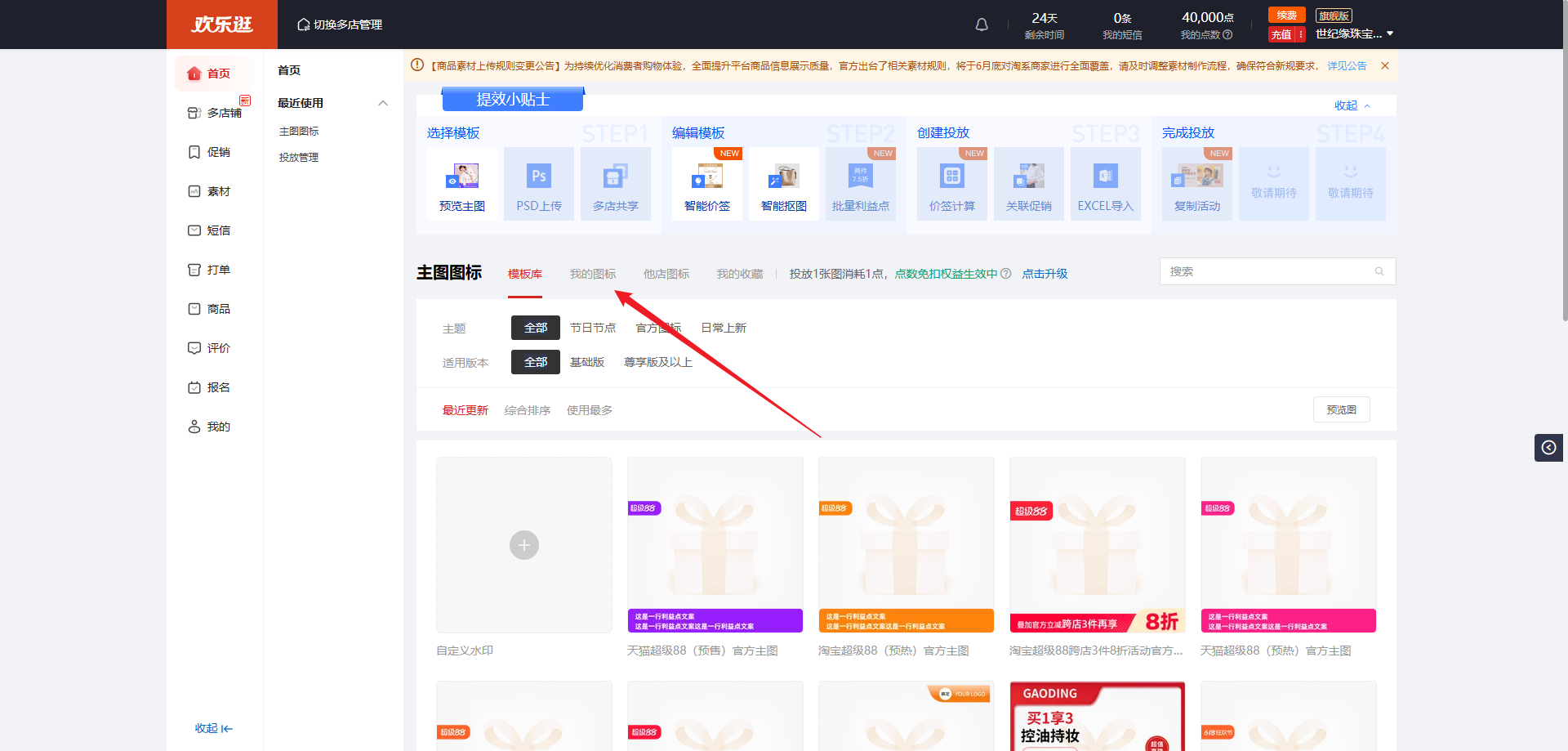Select the 节日节点 theme filter
The height and width of the screenshot is (751, 1568).
point(593,328)
